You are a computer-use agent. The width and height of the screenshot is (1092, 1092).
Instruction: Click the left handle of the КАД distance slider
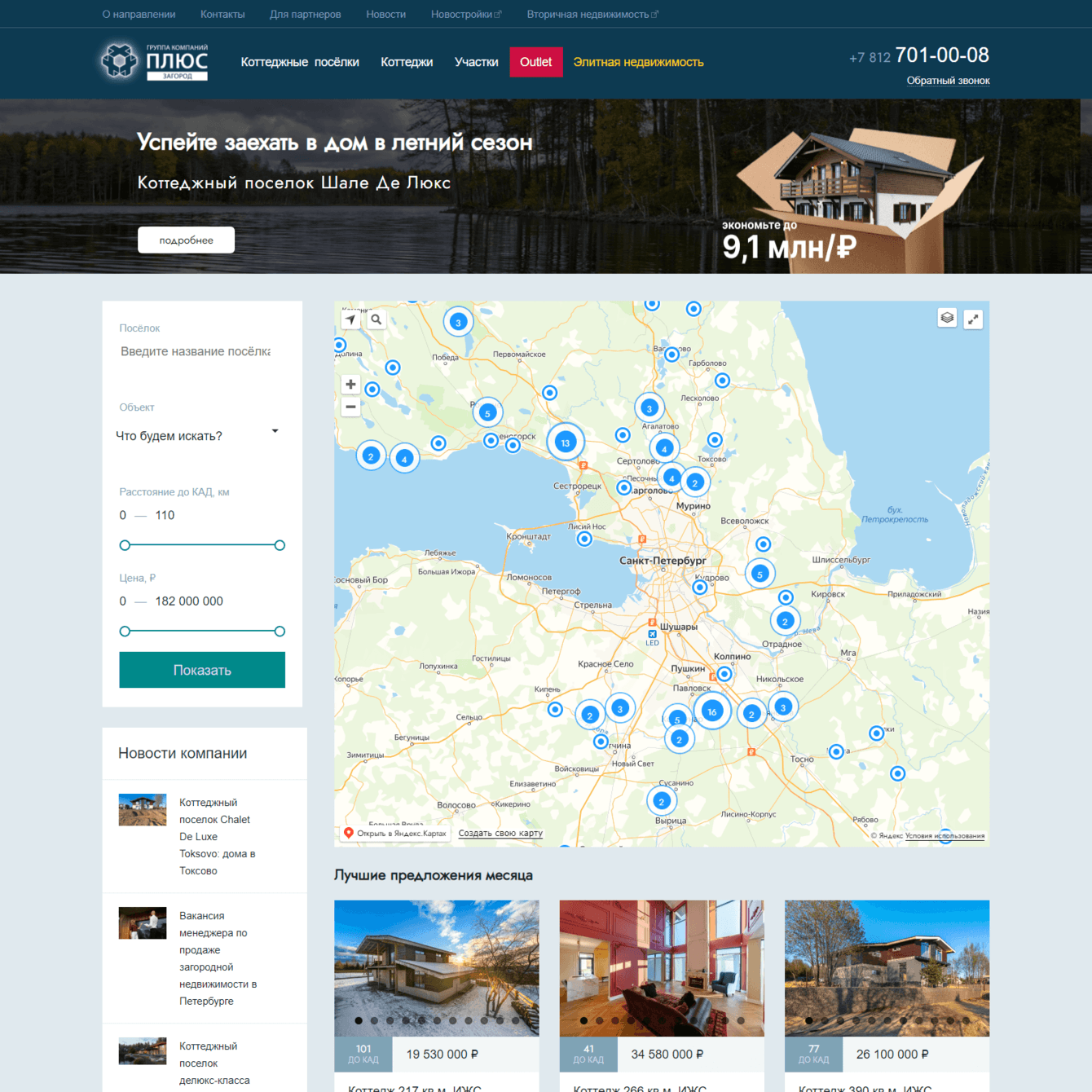click(x=125, y=545)
